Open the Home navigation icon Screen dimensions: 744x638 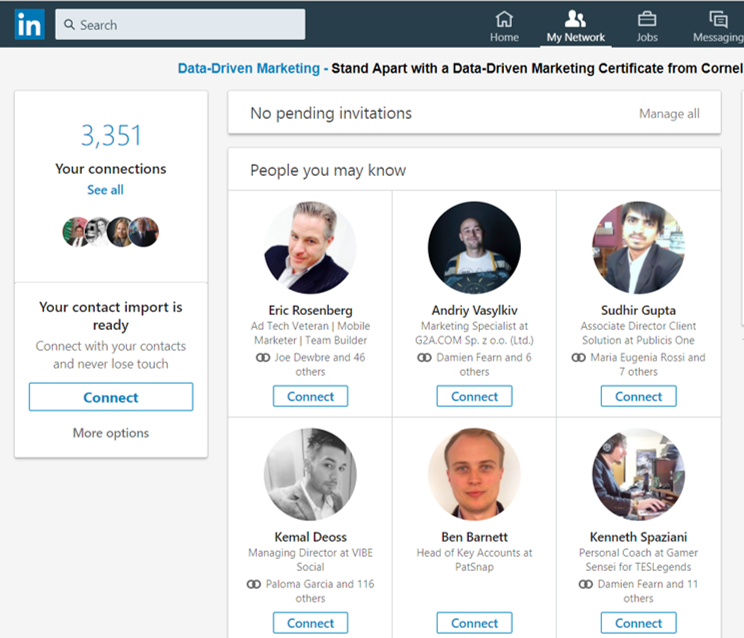(x=504, y=19)
